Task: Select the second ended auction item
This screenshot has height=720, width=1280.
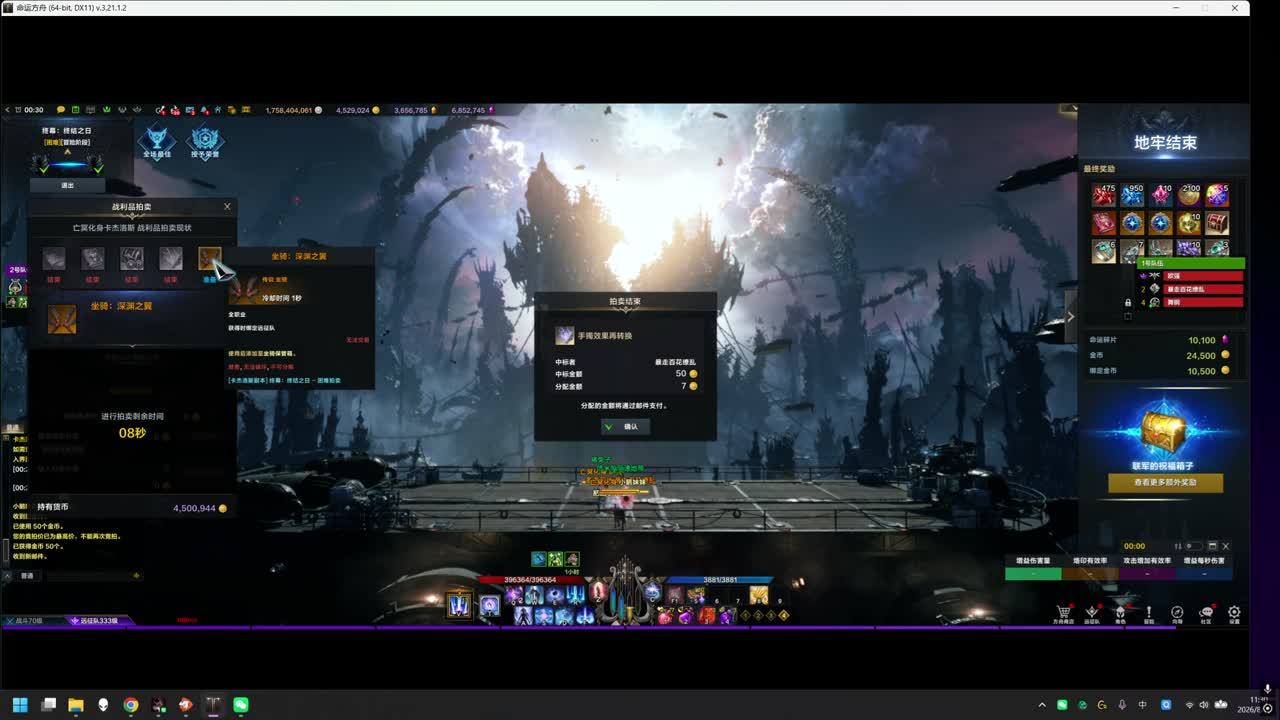Action: pos(93,260)
